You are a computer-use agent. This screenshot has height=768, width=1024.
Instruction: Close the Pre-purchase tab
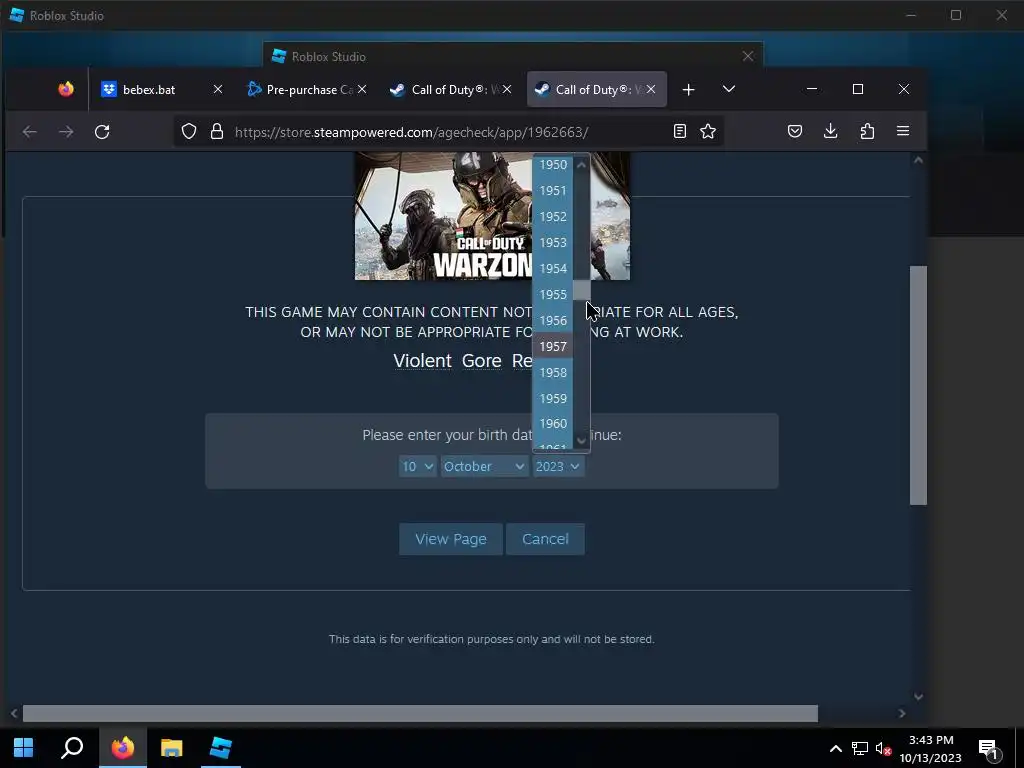coord(362,89)
